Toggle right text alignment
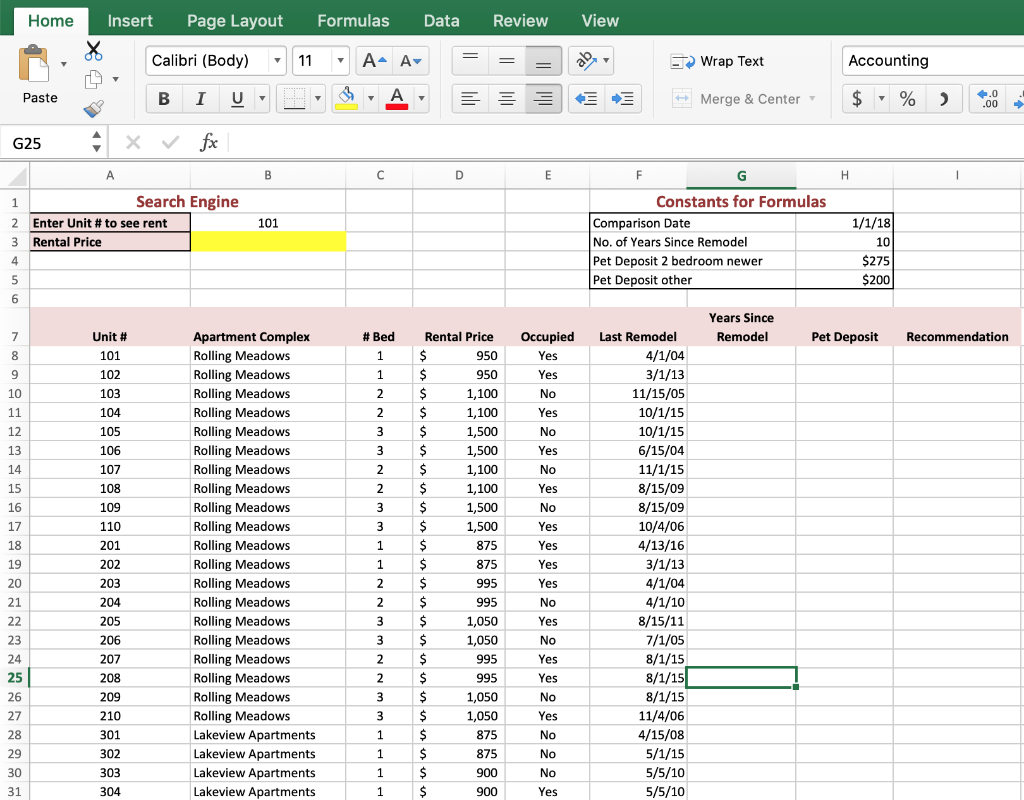Screen dimensions: 1024x800 pos(542,99)
